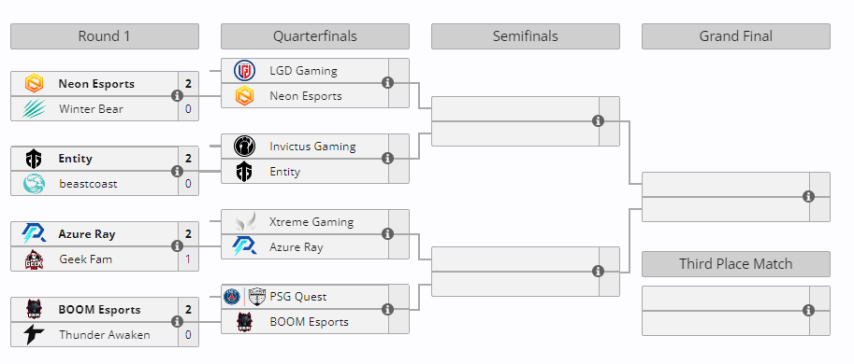Open the upper Semifinals match info icon
Screen dimensions: 854x364
click(x=598, y=121)
